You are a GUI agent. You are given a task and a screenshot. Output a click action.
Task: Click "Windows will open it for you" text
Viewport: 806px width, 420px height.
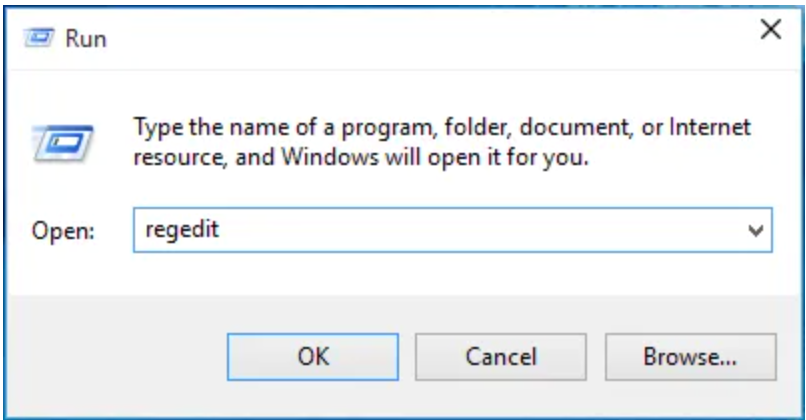pyautogui.click(x=435, y=157)
